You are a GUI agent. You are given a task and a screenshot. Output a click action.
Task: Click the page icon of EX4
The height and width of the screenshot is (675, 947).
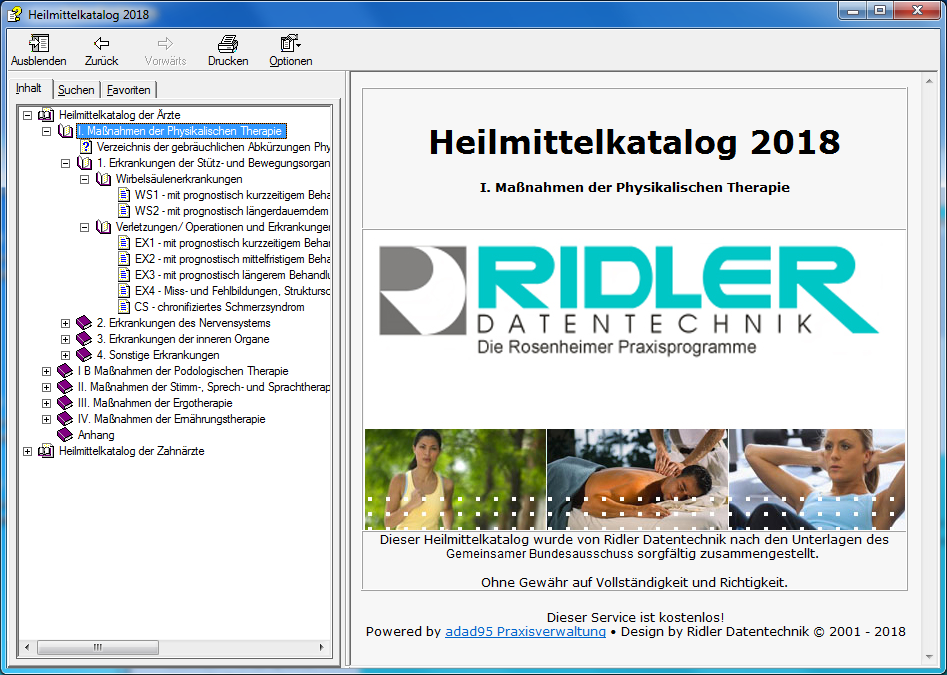(124, 291)
